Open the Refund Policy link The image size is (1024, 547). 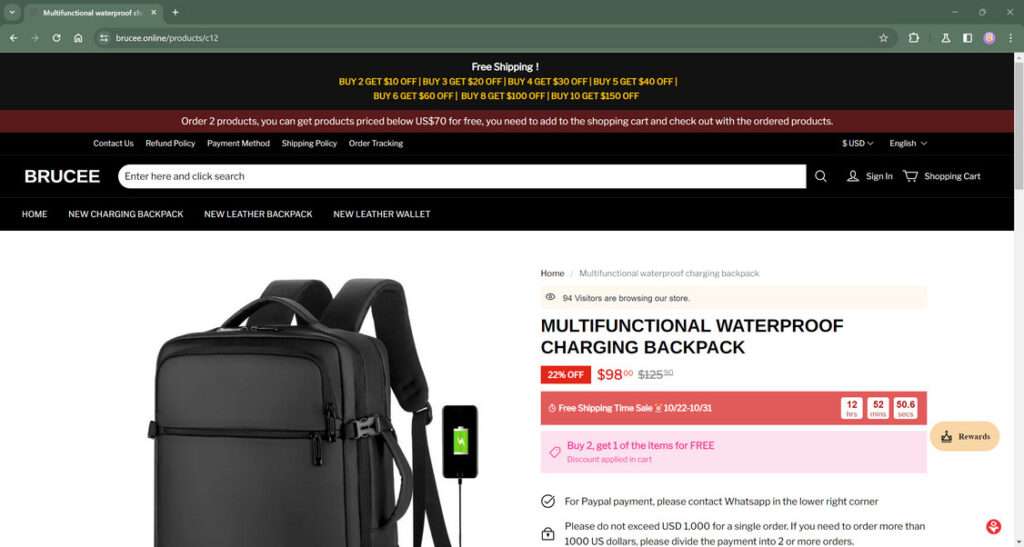click(170, 143)
